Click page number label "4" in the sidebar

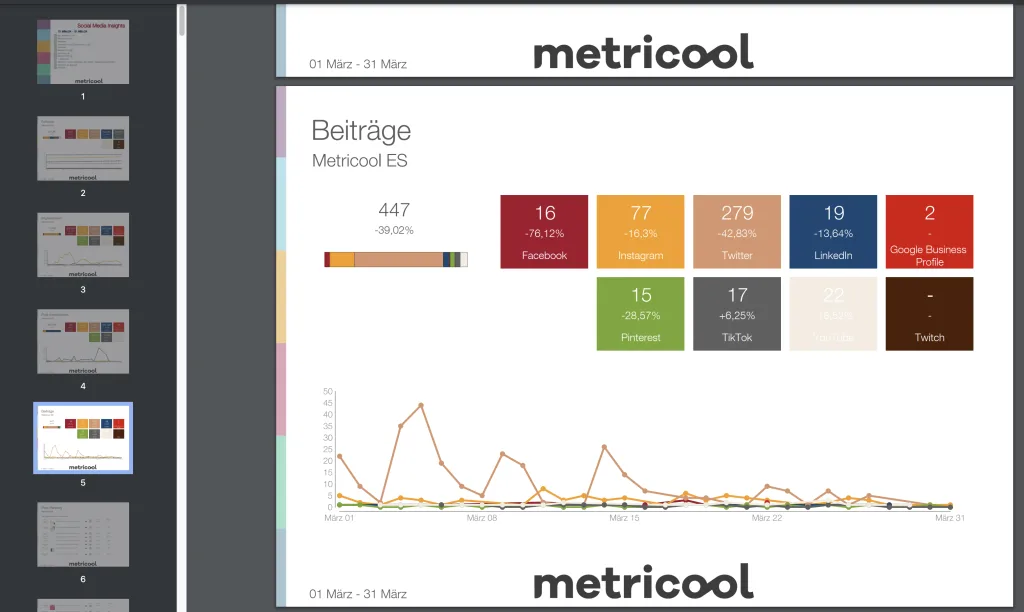click(x=83, y=386)
